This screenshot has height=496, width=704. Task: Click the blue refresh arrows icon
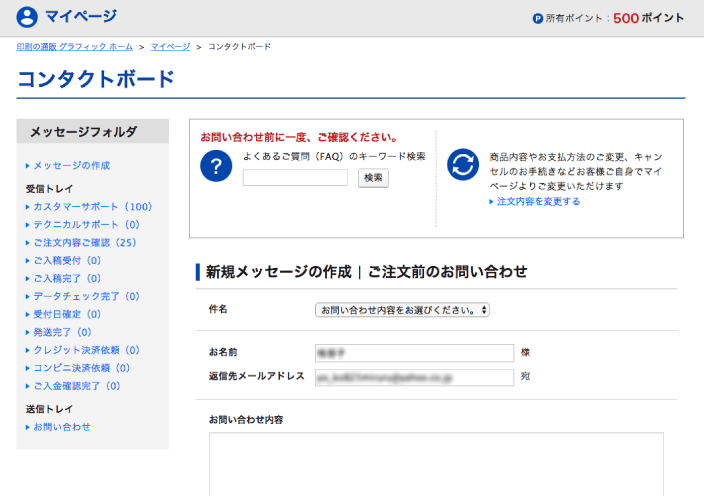pyautogui.click(x=462, y=165)
